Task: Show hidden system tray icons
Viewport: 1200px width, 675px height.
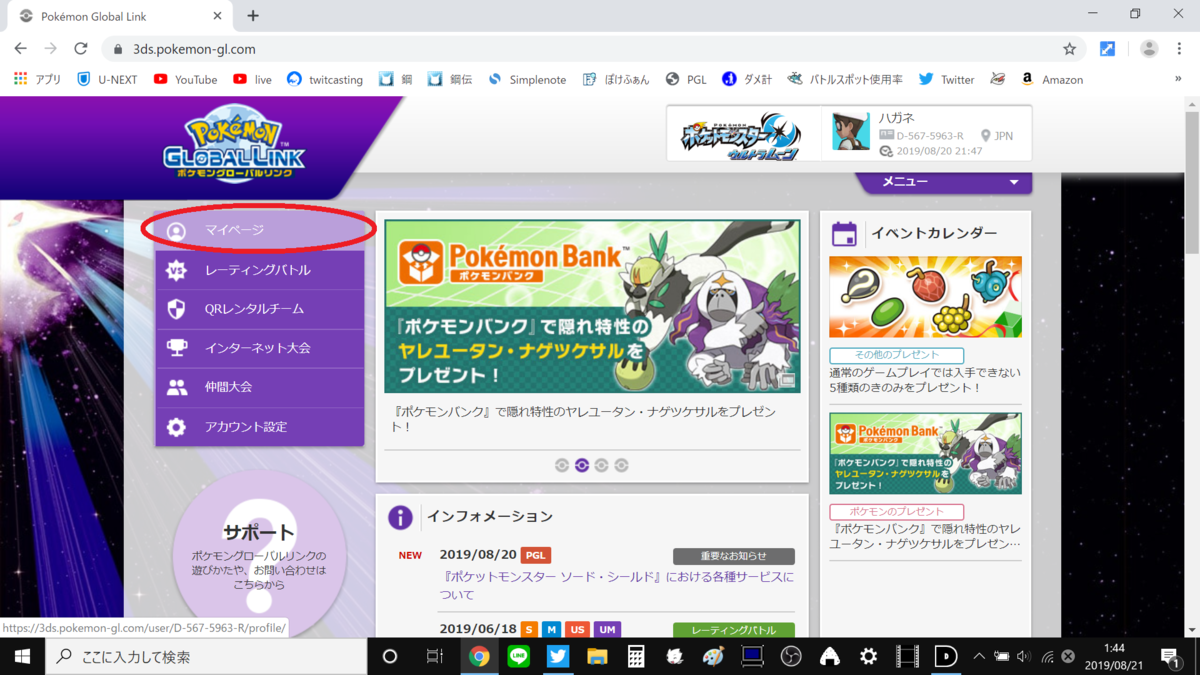Action: (x=979, y=656)
